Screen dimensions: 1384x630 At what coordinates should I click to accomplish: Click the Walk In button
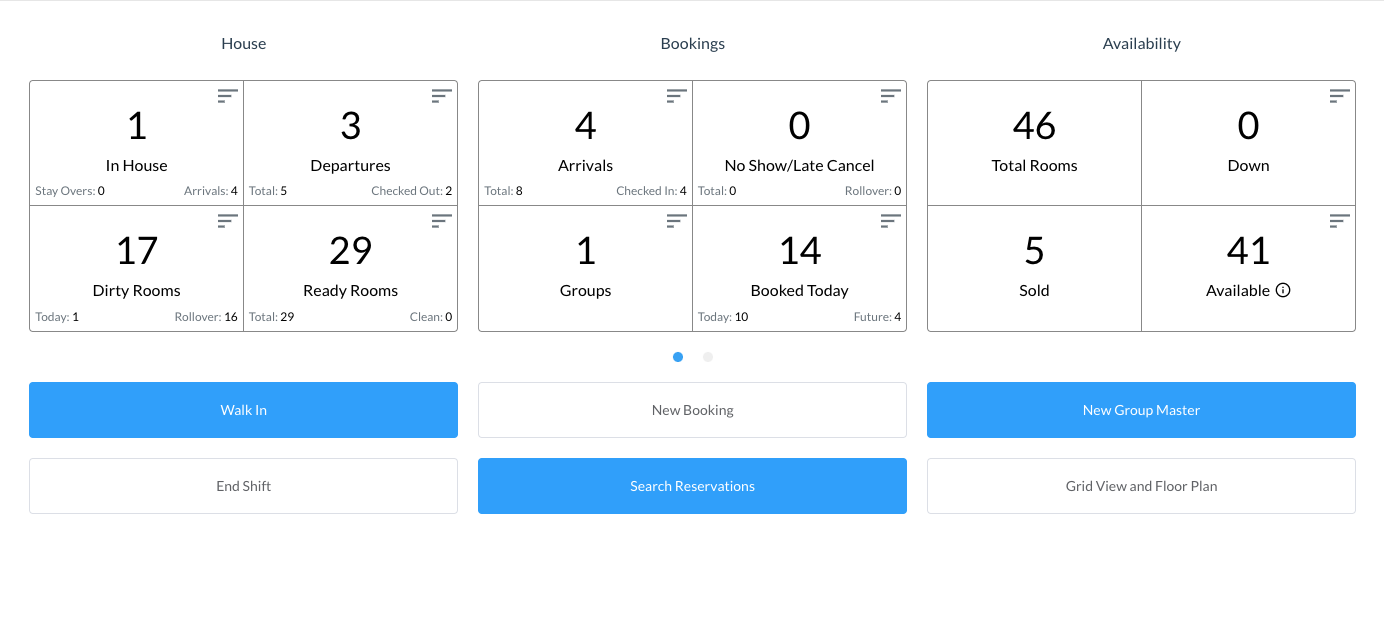(x=243, y=410)
